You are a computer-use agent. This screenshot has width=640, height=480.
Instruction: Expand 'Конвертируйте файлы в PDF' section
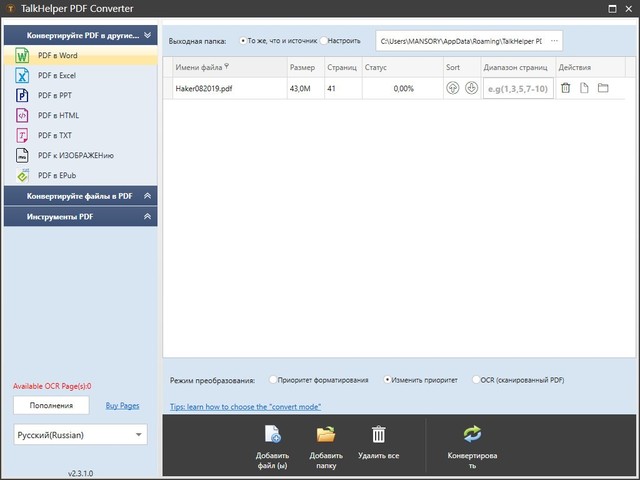[x=80, y=196]
